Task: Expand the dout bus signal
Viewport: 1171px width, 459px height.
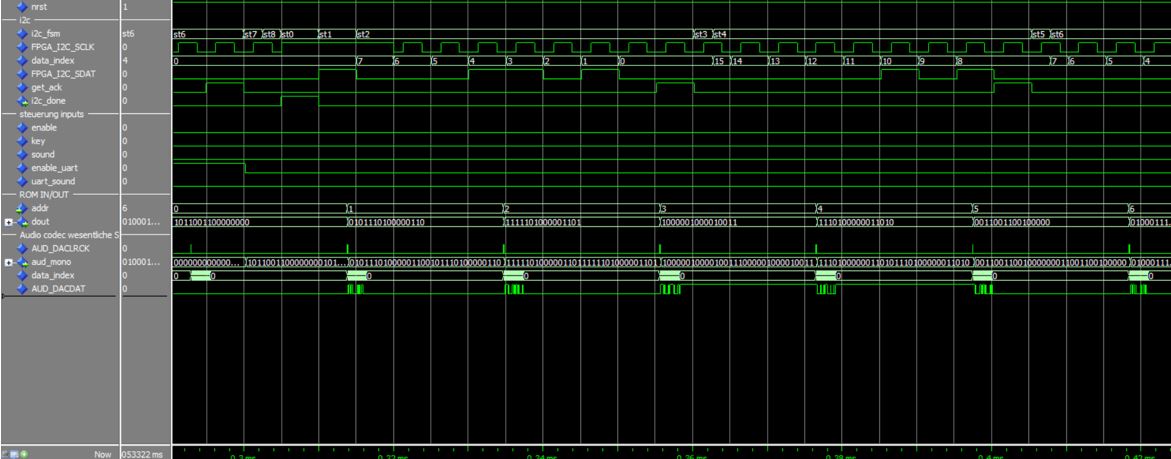Action: (x=8, y=222)
